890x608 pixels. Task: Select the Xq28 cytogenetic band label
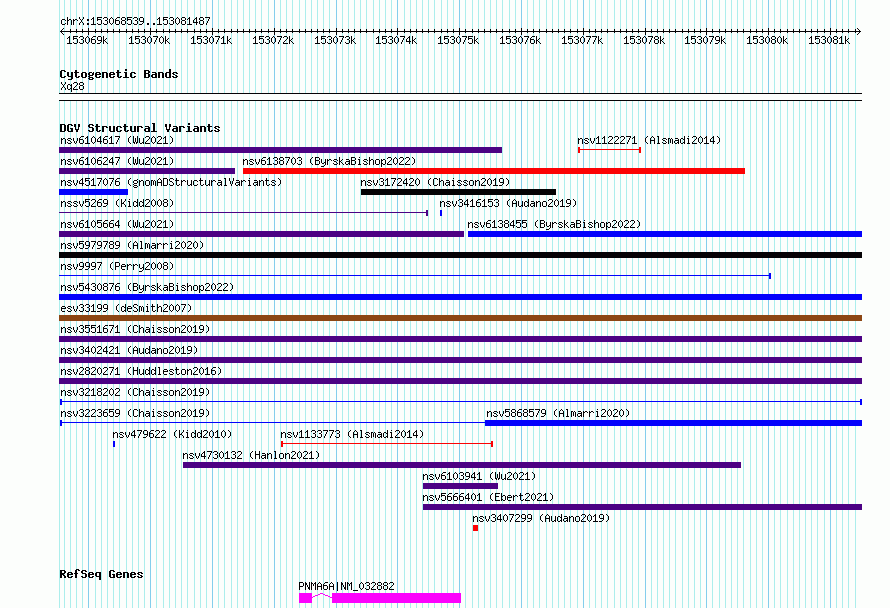72,86
